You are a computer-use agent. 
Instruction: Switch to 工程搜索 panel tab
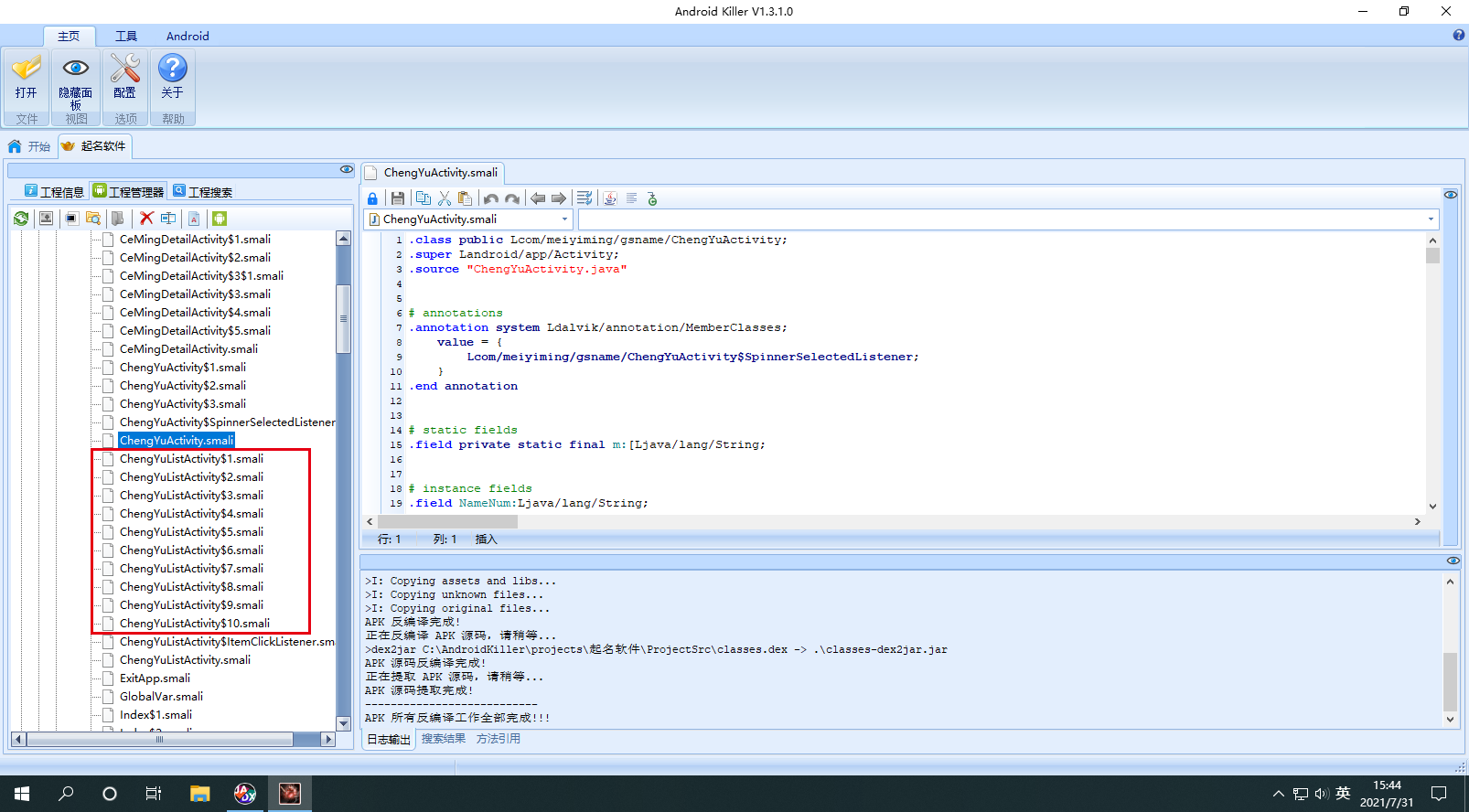click(203, 191)
